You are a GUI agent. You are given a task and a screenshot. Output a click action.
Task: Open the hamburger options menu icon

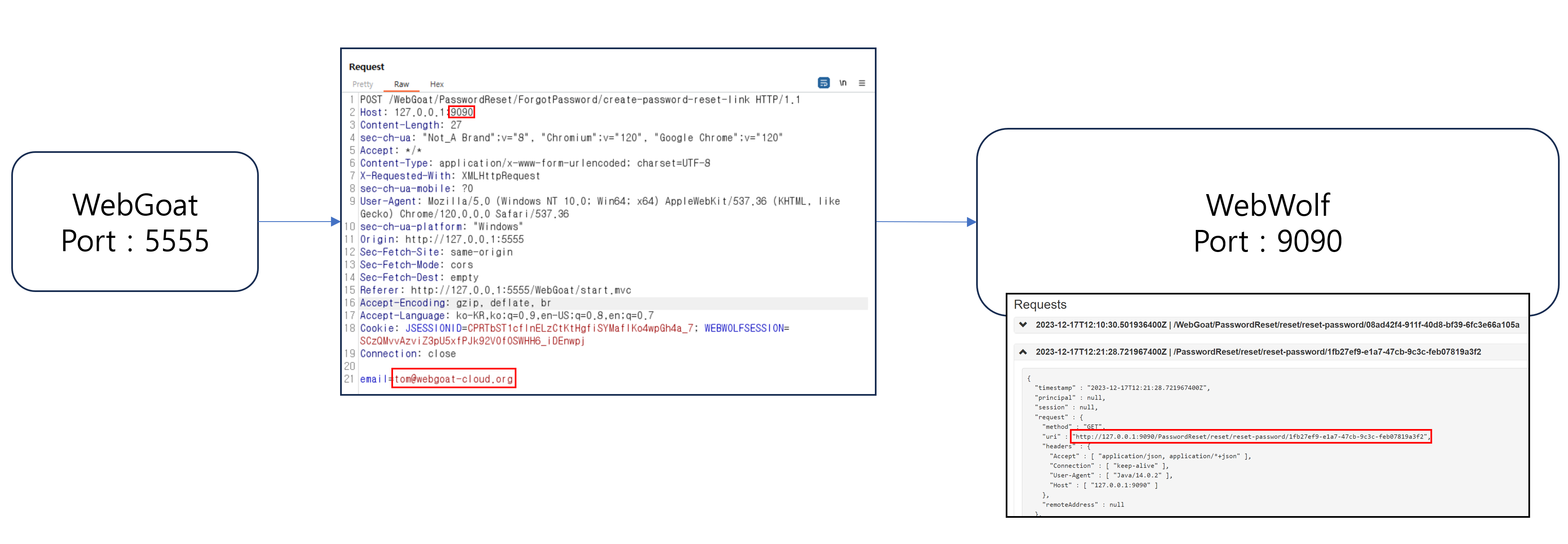(x=862, y=83)
